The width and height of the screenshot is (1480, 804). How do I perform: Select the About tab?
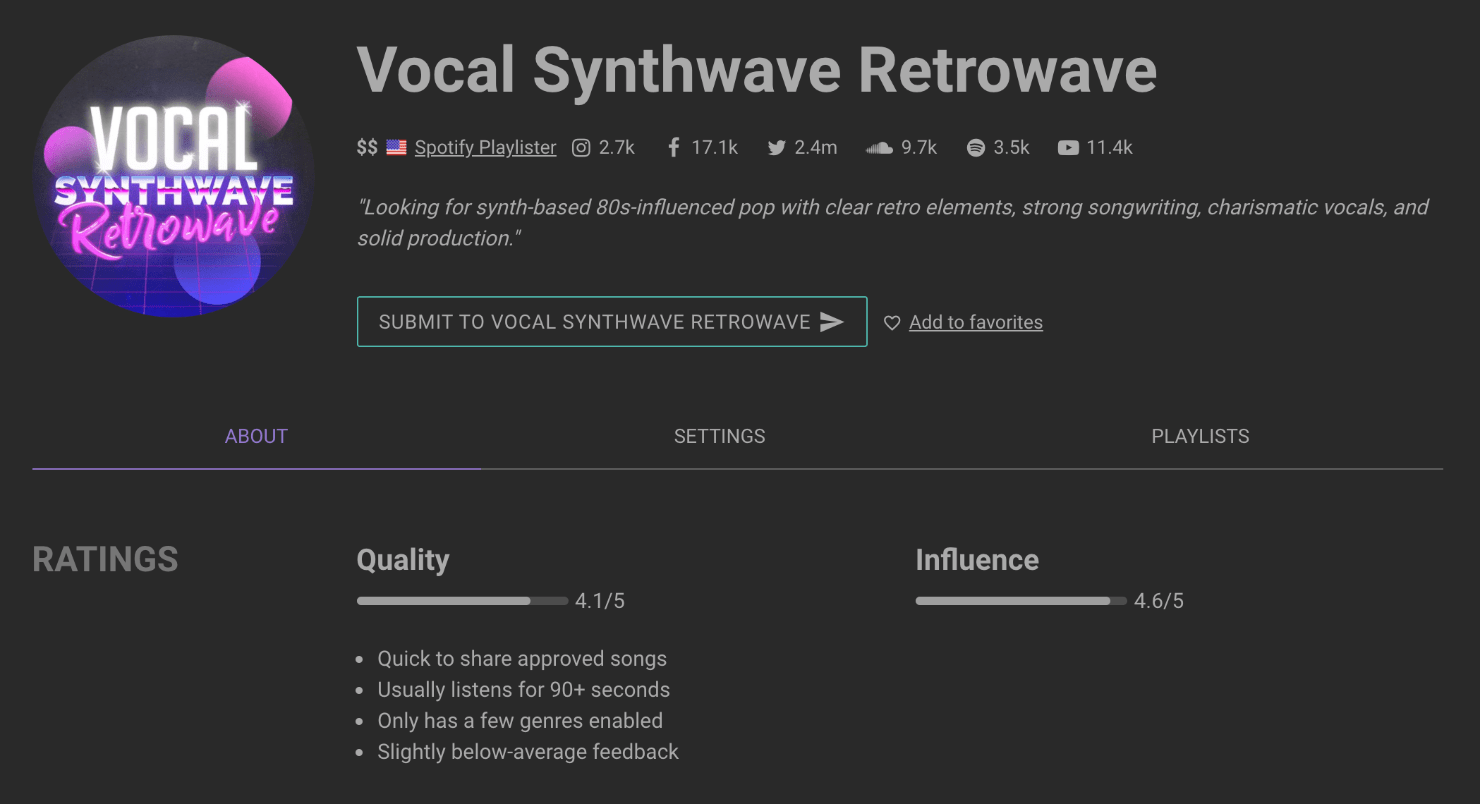(x=256, y=436)
